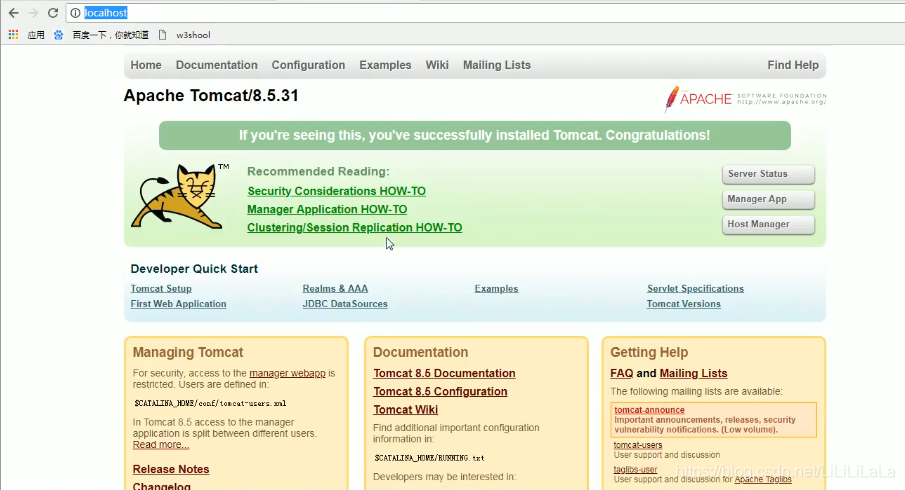Click the Getting Help heading
The width and height of the screenshot is (905, 490).
pos(649,352)
